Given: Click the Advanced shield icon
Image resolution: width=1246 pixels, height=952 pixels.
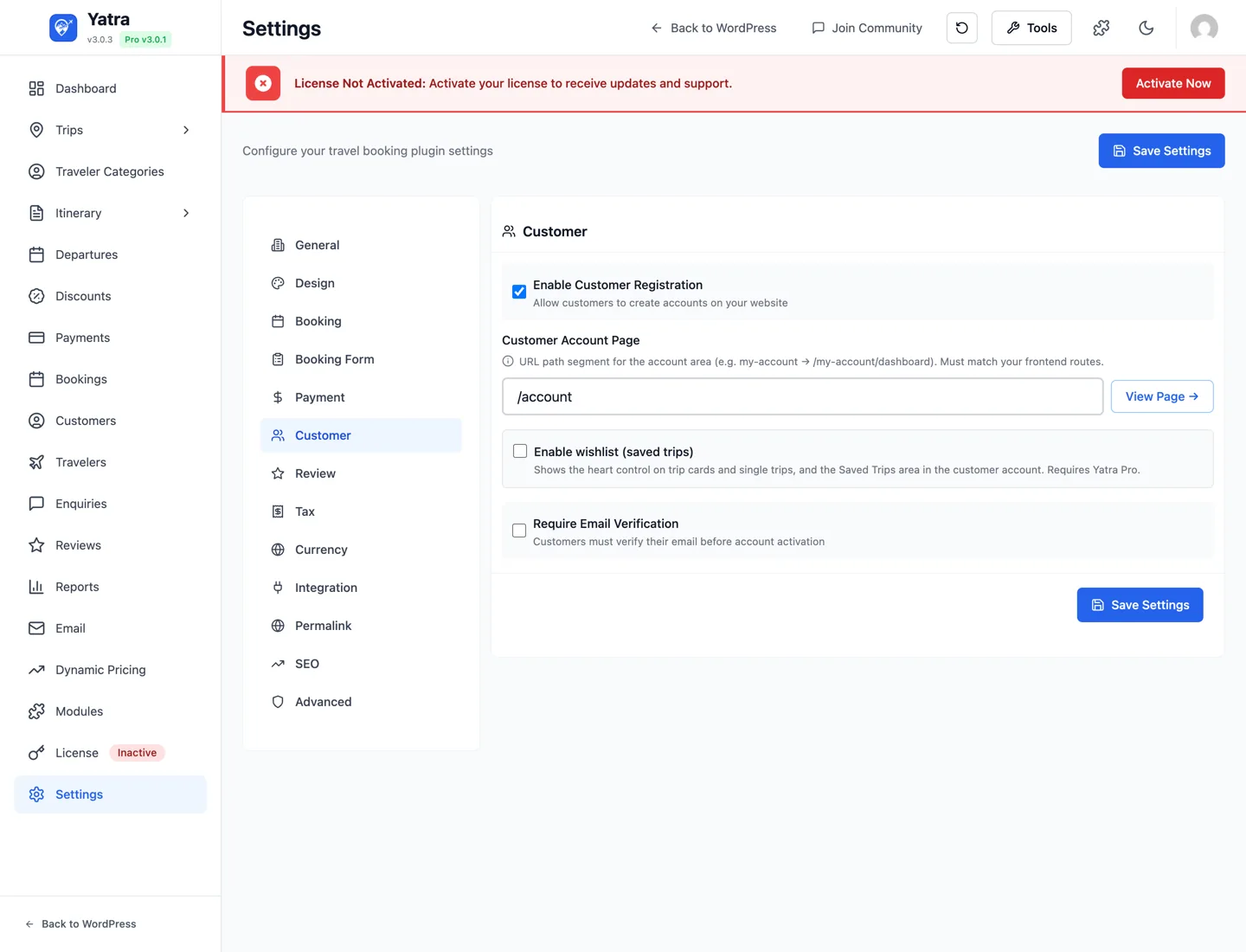Looking at the screenshot, I should [278, 702].
